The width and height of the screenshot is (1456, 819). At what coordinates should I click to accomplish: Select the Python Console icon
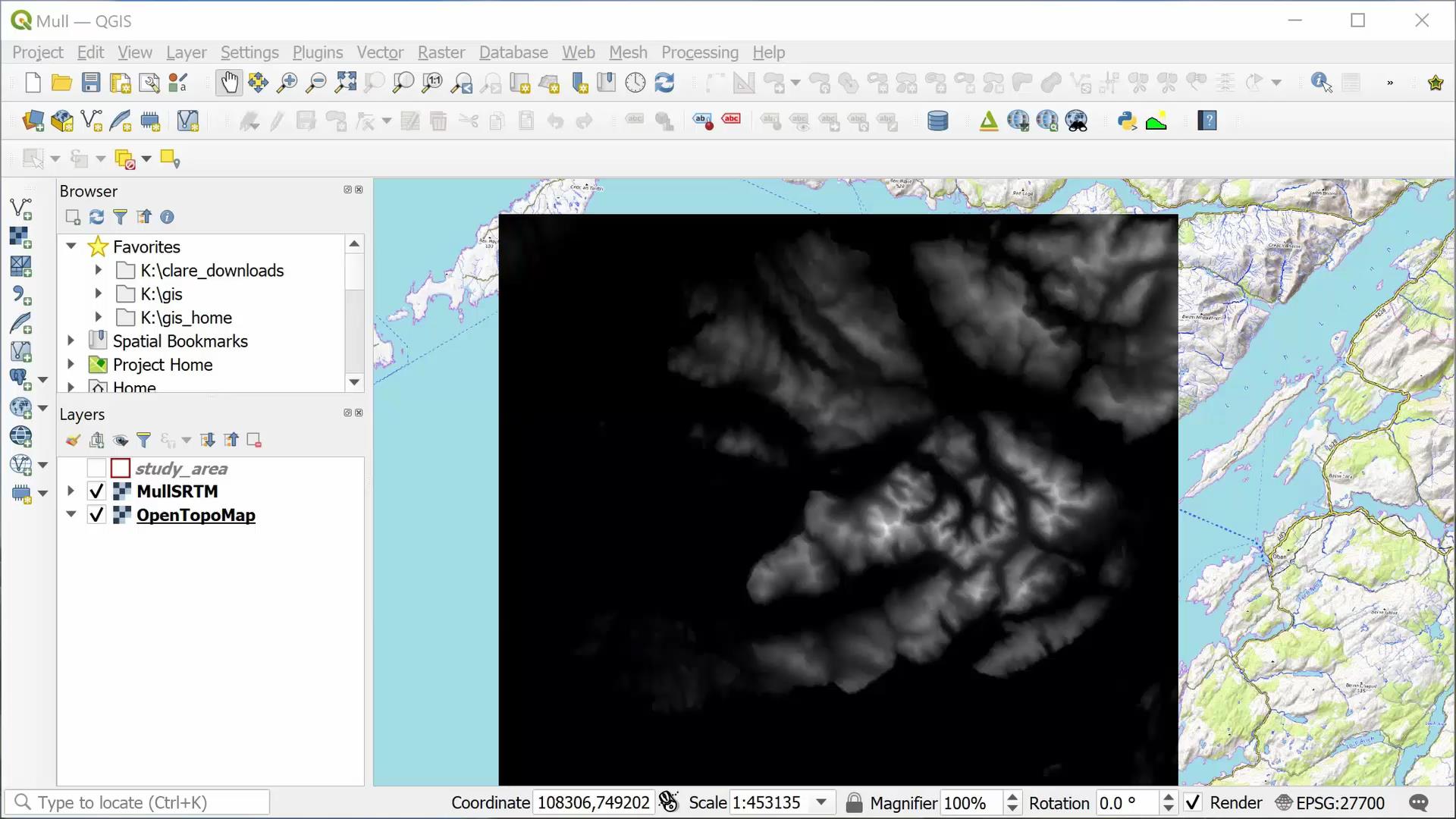click(1126, 121)
